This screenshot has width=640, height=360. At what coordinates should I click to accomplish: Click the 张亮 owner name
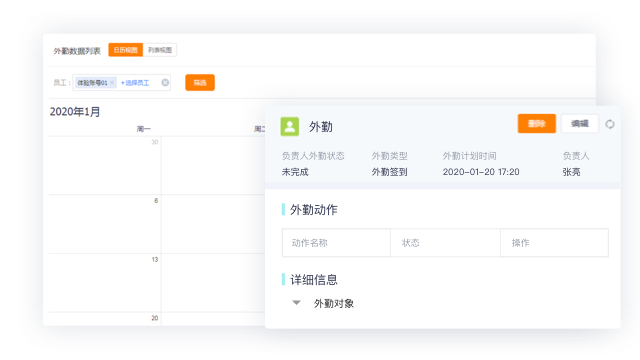point(571,172)
